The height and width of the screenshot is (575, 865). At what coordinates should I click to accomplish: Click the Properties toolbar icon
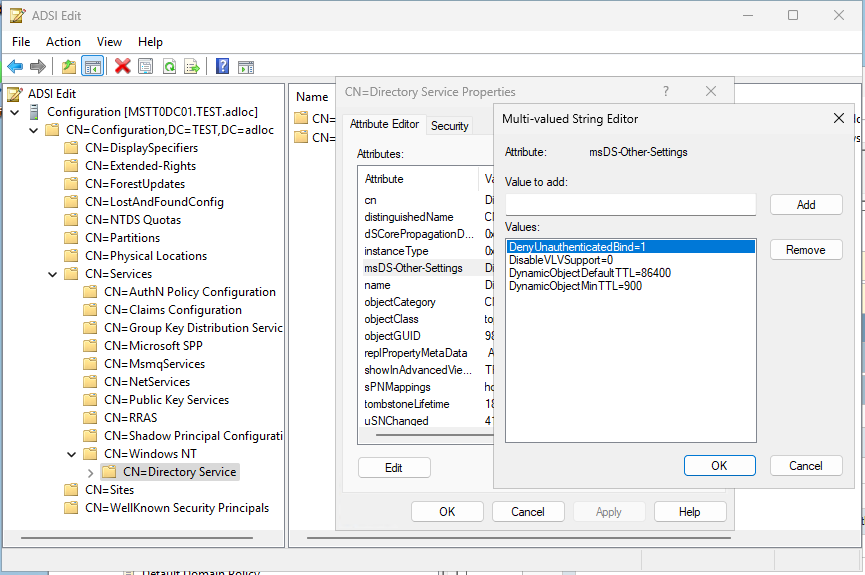[x=146, y=66]
